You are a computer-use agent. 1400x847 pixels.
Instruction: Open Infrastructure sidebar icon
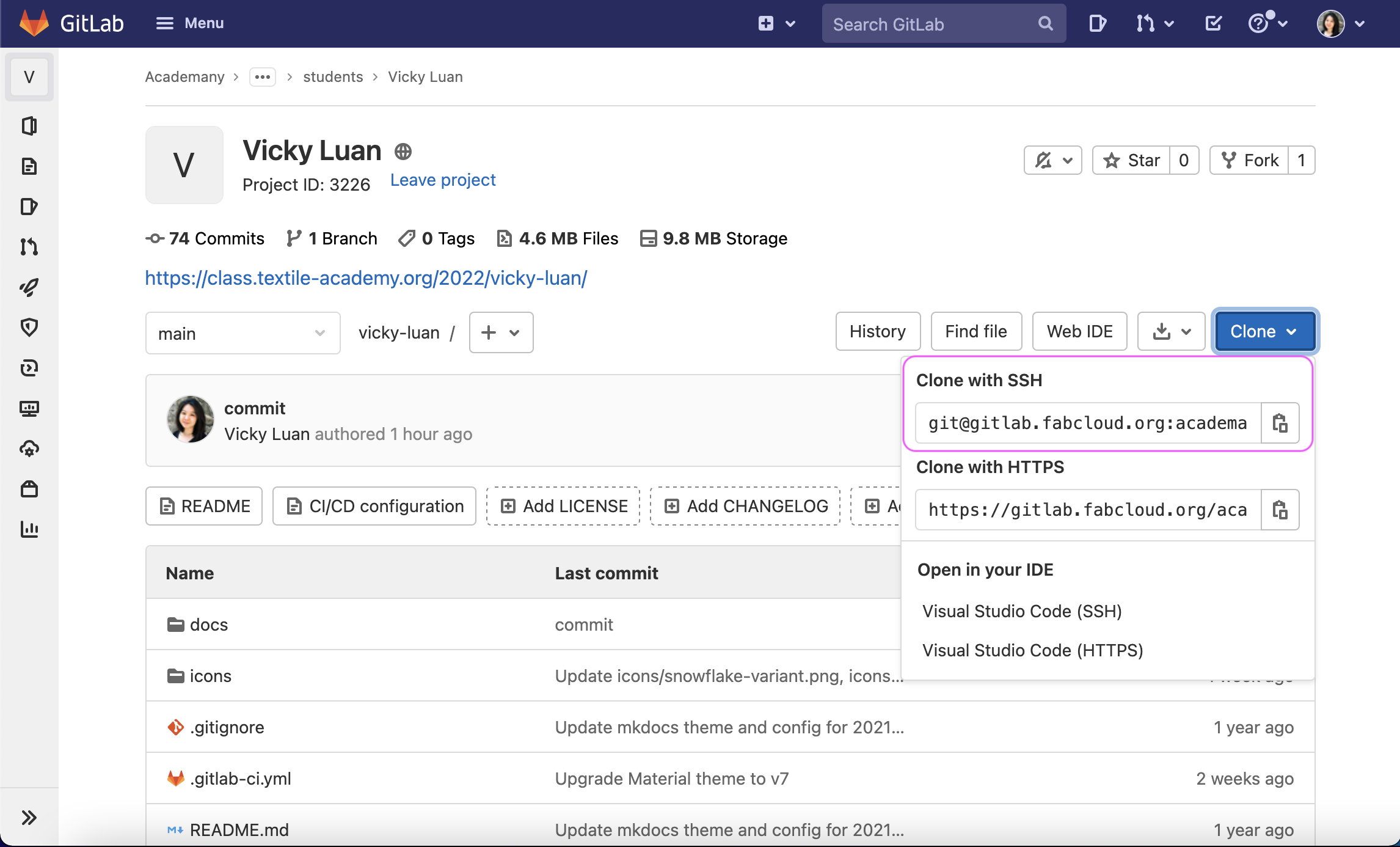tap(29, 449)
